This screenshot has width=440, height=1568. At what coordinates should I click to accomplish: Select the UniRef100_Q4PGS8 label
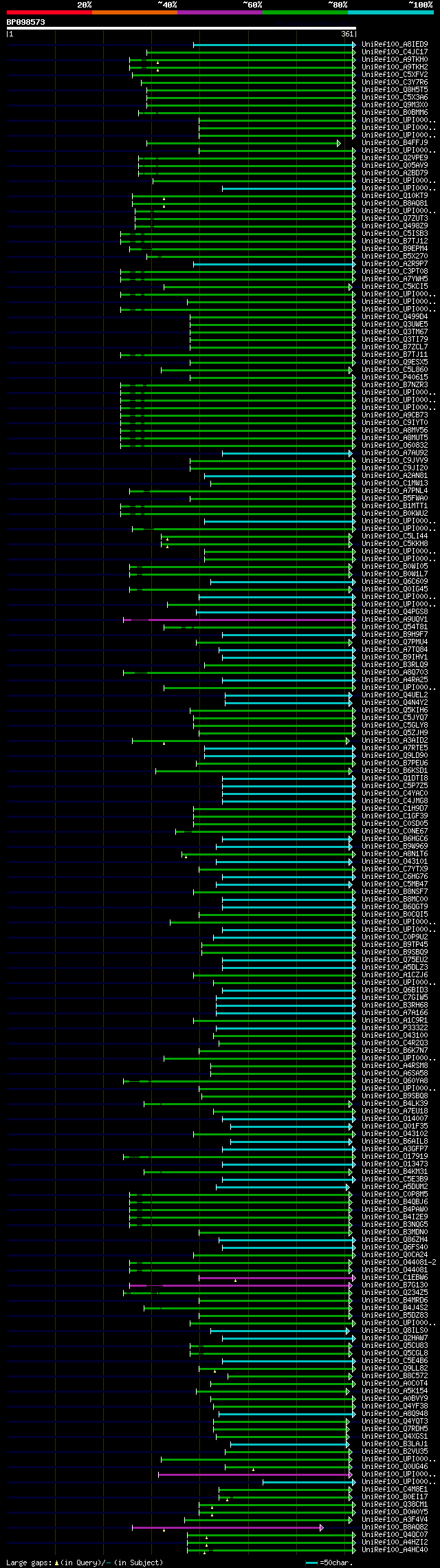pos(395,612)
